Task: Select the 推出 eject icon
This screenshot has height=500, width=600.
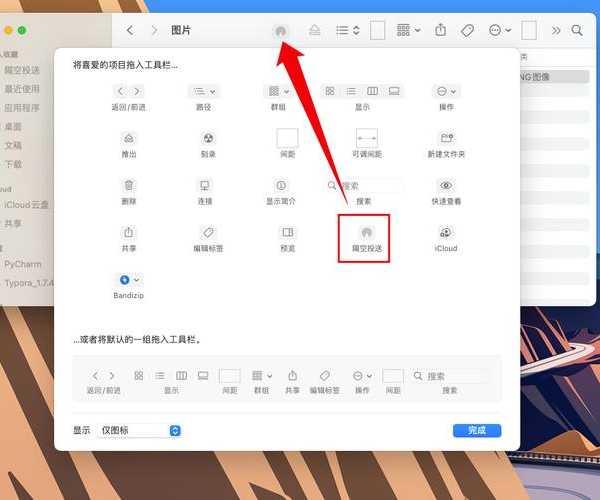Action: tap(128, 139)
